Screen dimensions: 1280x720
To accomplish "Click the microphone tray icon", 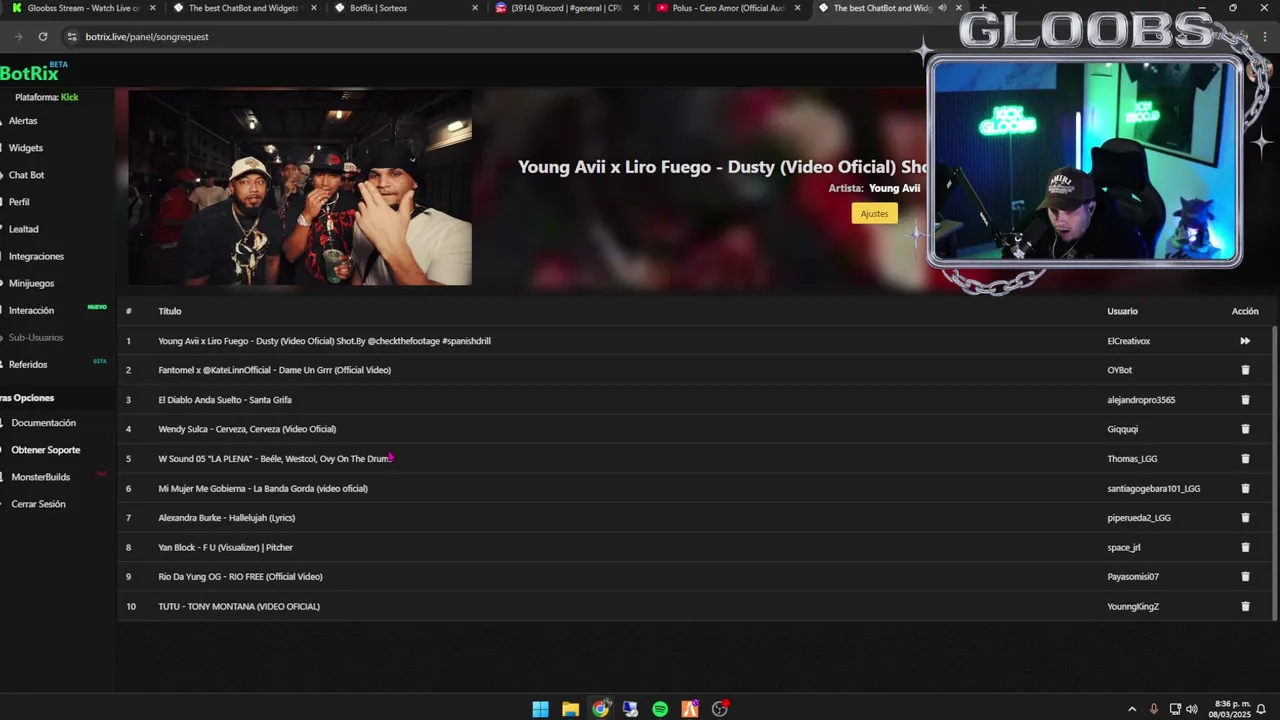I will point(1154,709).
